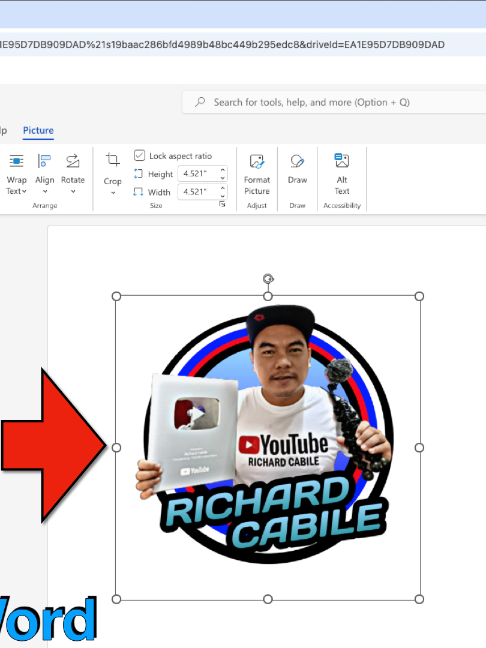The width and height of the screenshot is (486, 648).
Task: Open the Alt Text accessibility tool
Action: (342, 174)
